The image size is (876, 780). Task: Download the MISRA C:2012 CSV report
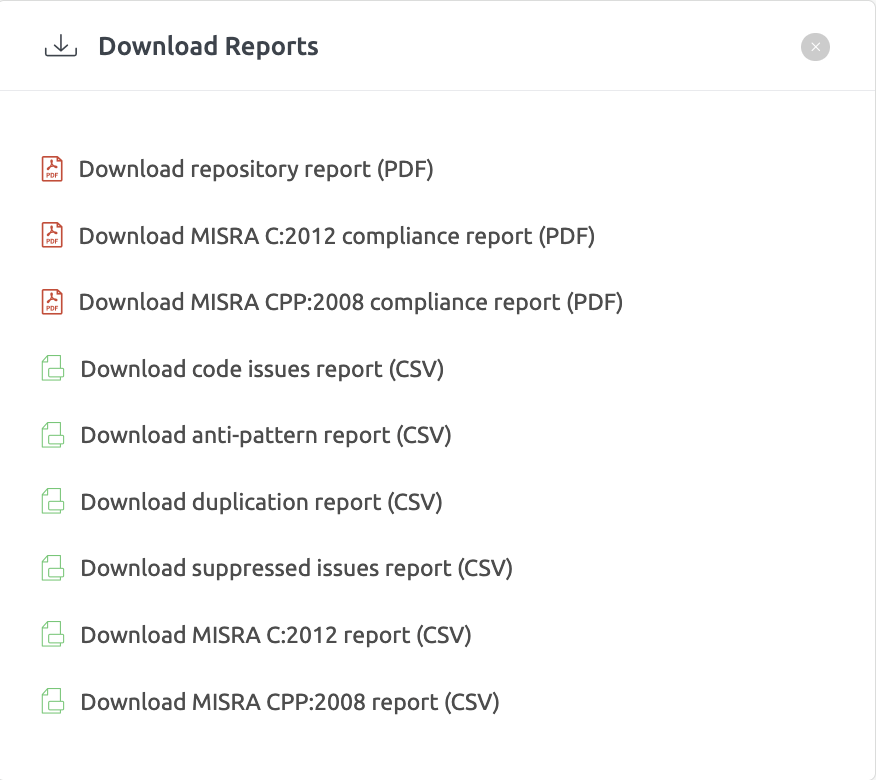click(276, 635)
